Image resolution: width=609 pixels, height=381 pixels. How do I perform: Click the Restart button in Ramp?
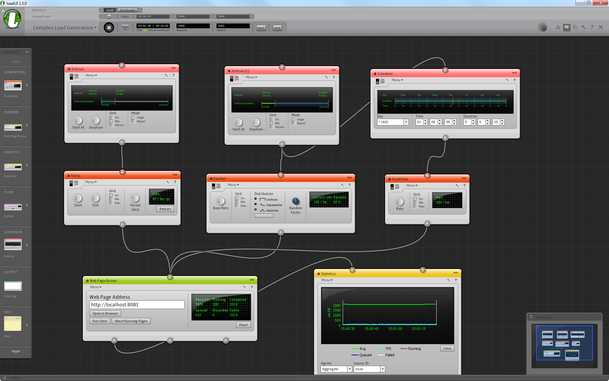[x=165, y=209]
